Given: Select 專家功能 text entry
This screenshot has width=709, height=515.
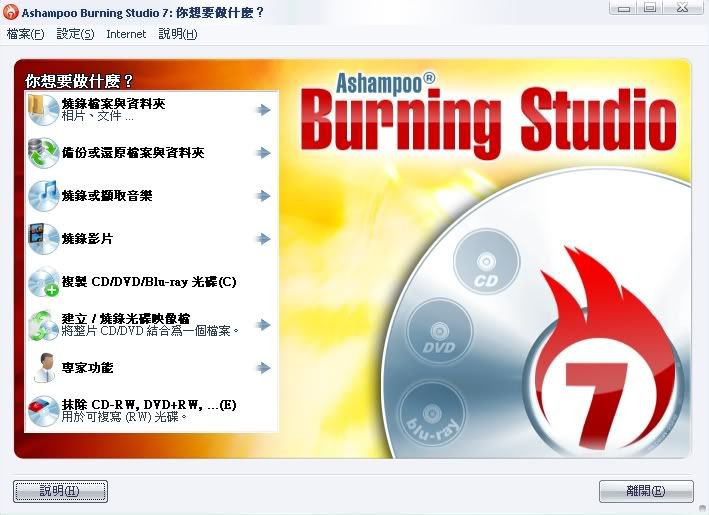Looking at the screenshot, I should pos(87,368).
